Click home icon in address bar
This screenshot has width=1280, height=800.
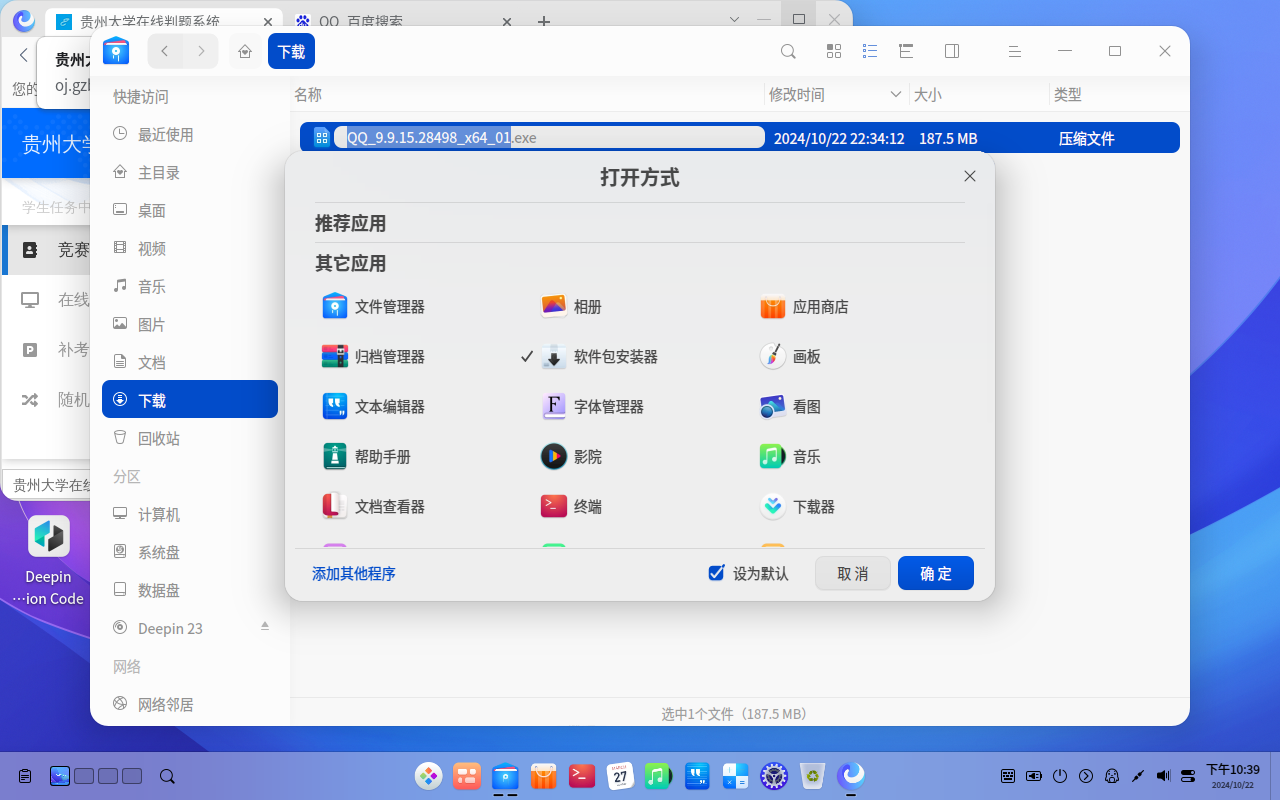[245, 51]
